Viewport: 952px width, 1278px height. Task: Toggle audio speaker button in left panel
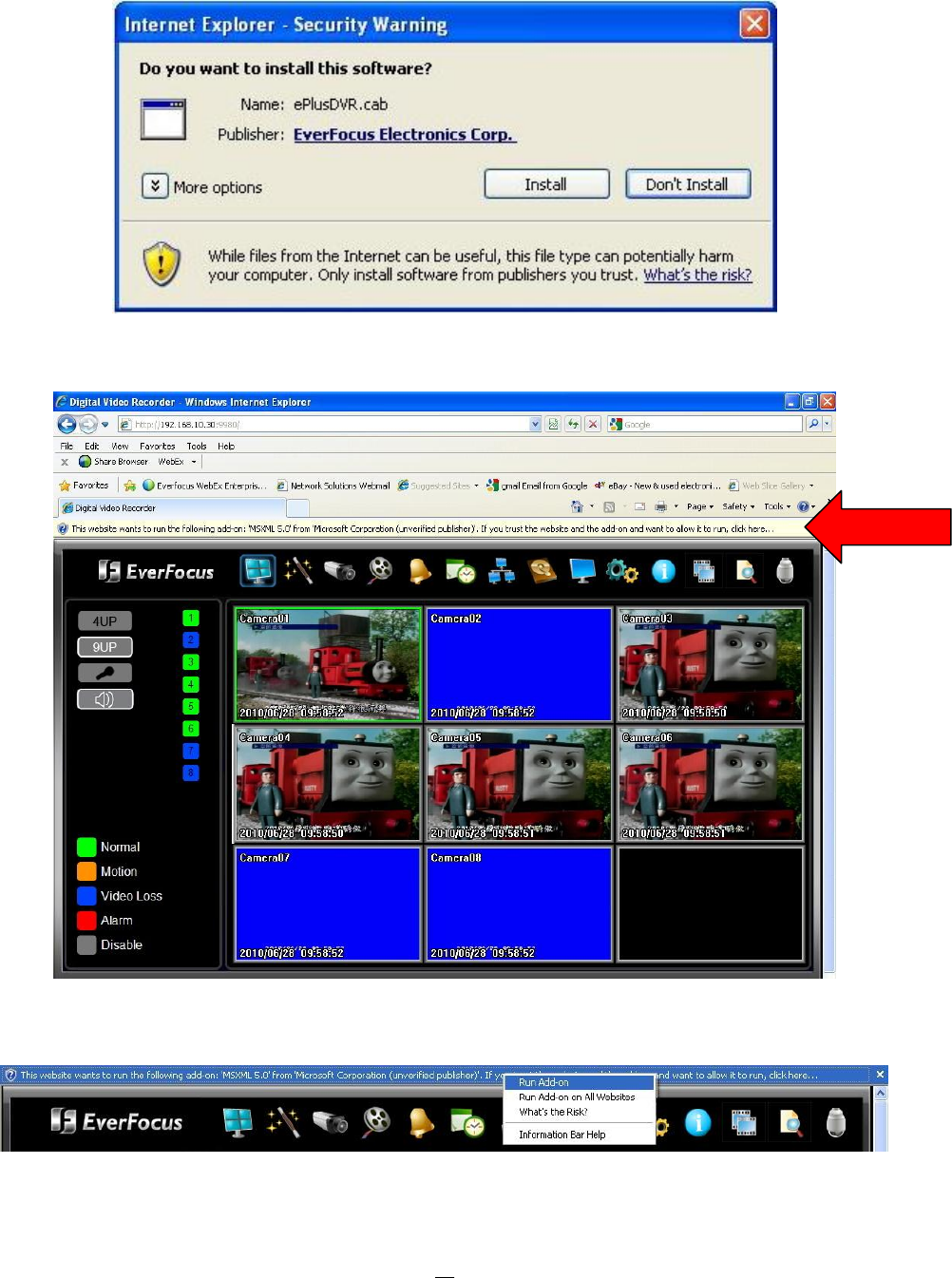tap(105, 699)
